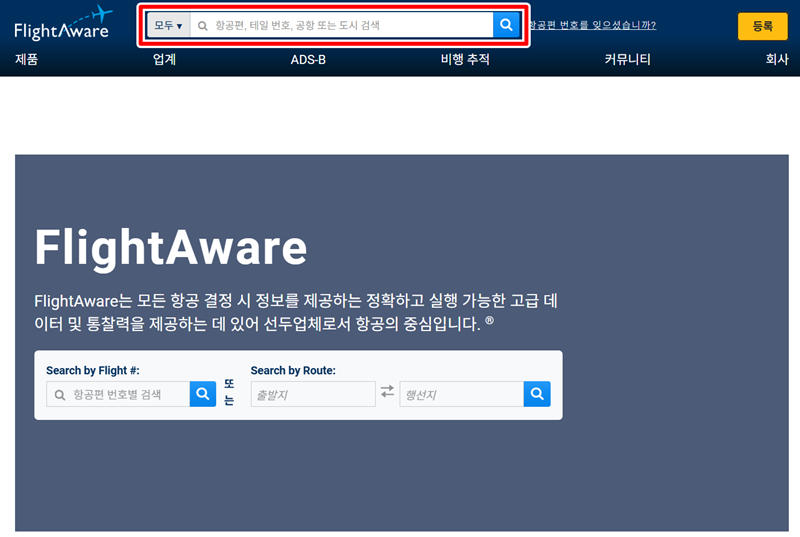Open the 업계 menu
The width and height of the screenshot is (800, 537).
164,60
